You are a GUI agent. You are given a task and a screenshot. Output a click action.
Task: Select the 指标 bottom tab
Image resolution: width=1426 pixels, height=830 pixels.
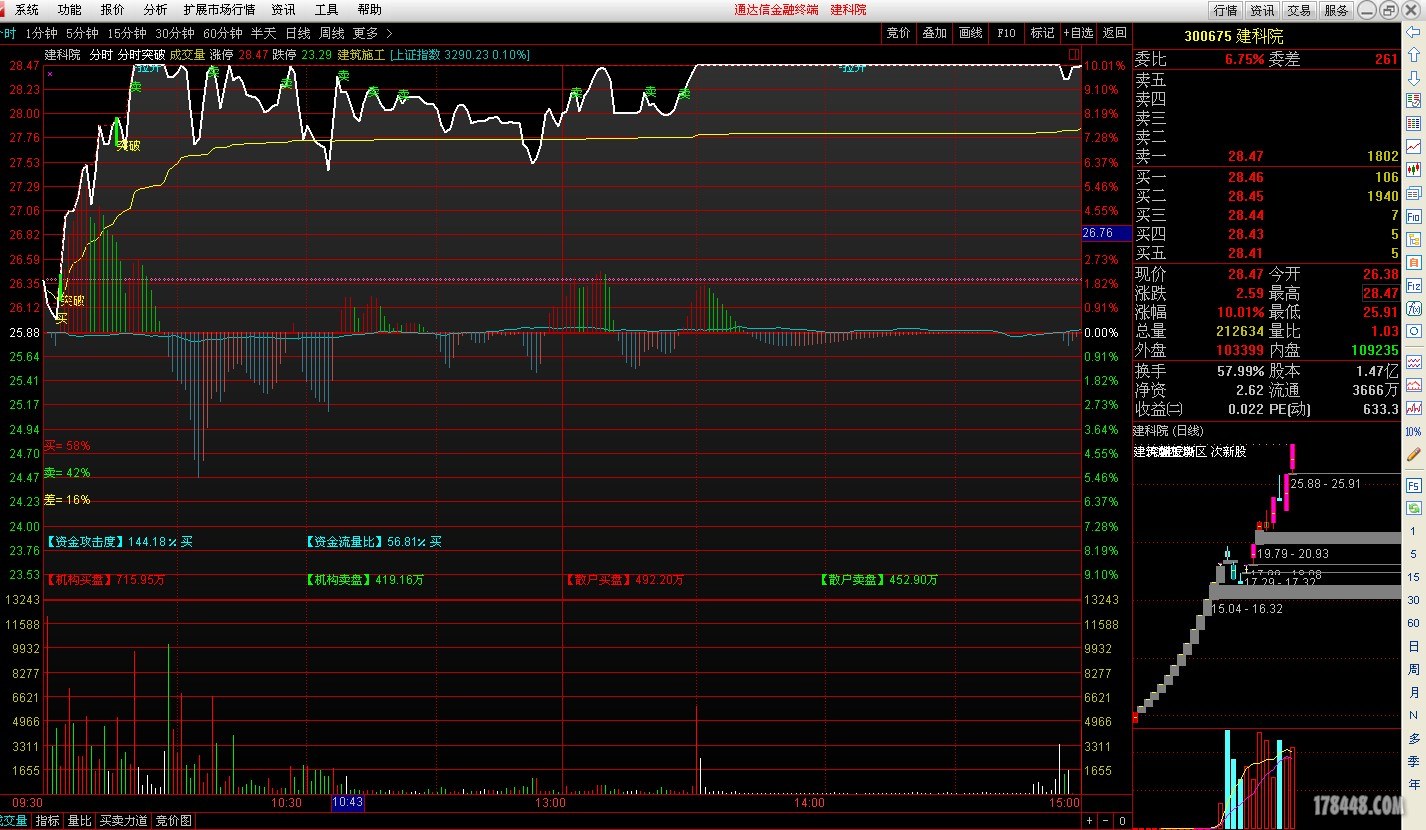(48, 821)
